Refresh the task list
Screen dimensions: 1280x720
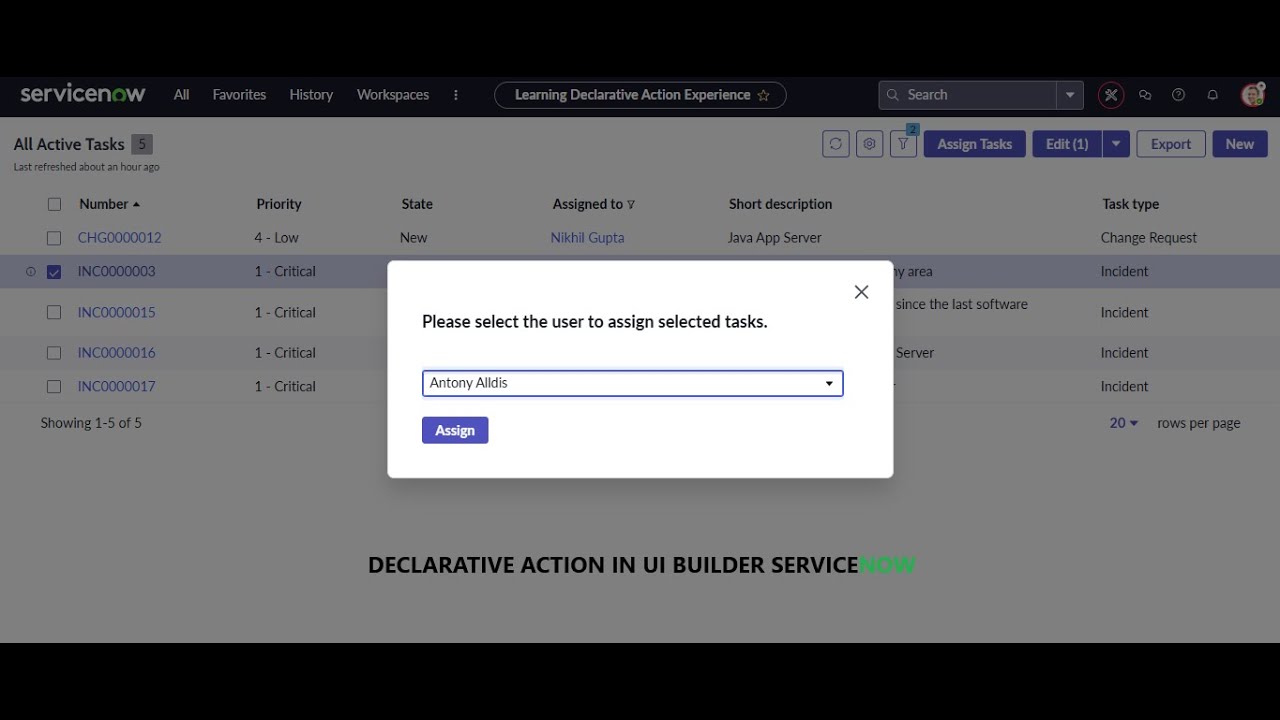(x=836, y=144)
